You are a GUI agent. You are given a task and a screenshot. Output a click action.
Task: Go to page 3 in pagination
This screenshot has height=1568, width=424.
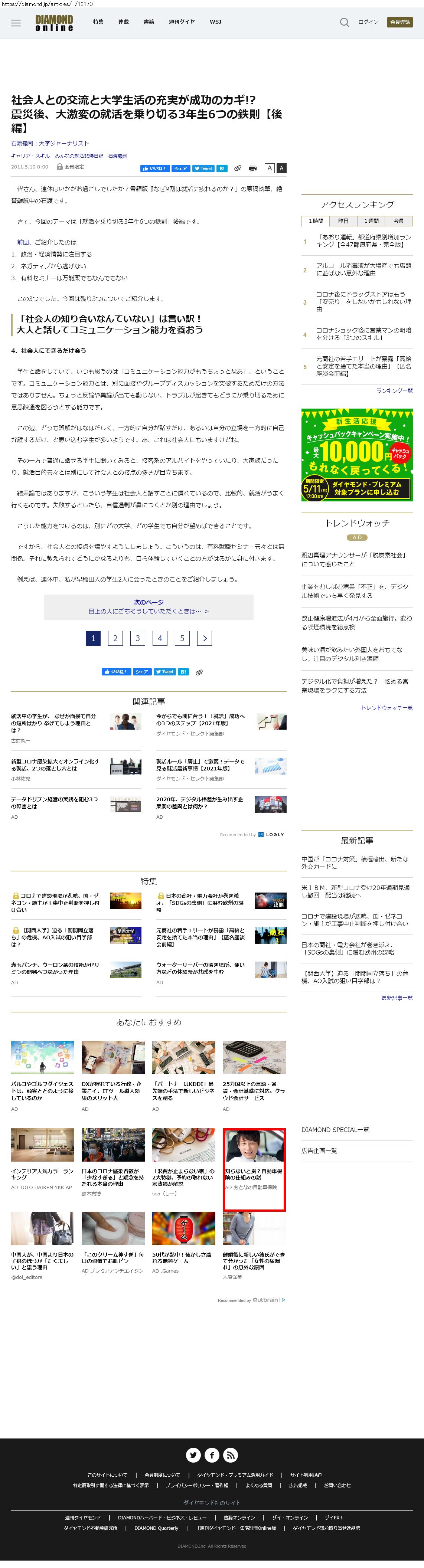coord(138,638)
